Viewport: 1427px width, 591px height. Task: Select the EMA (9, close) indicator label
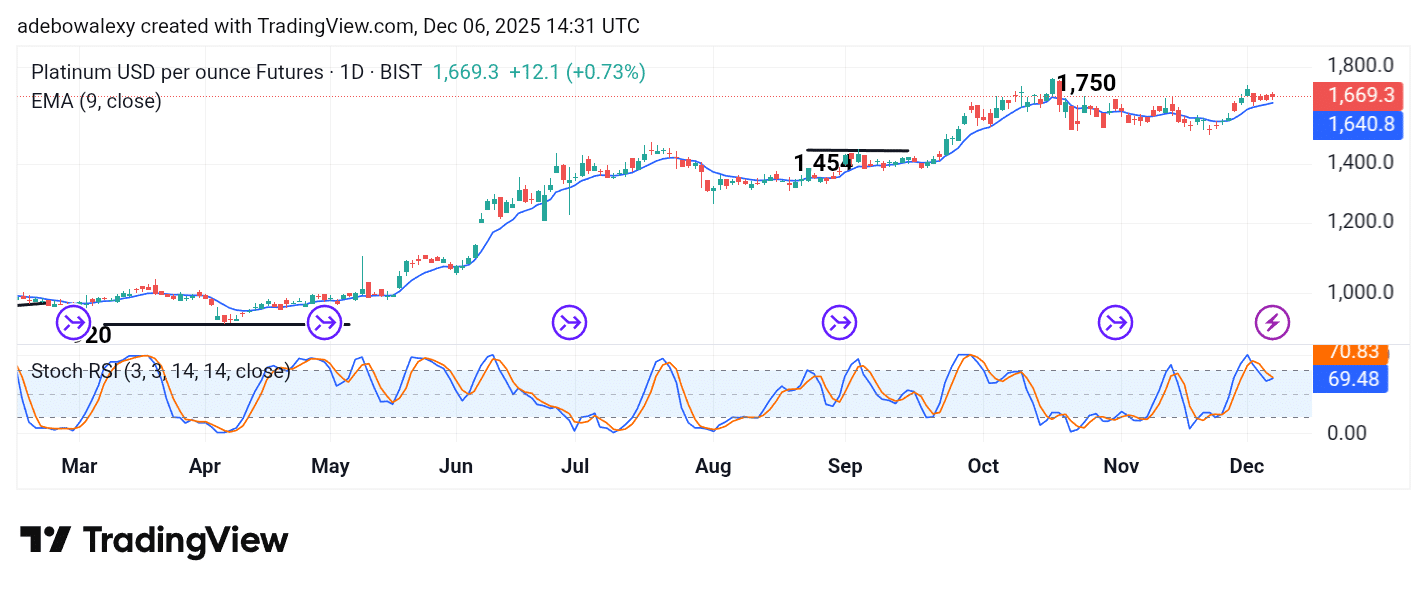click(x=96, y=101)
